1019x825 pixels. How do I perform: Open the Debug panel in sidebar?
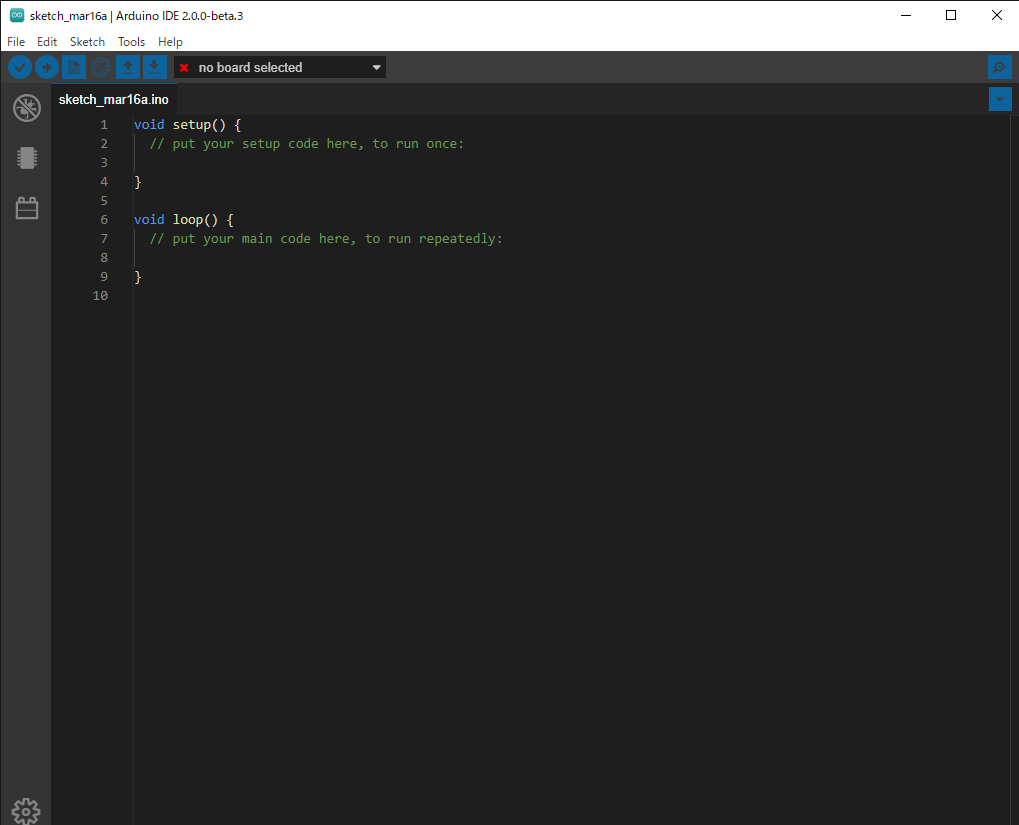[27, 108]
